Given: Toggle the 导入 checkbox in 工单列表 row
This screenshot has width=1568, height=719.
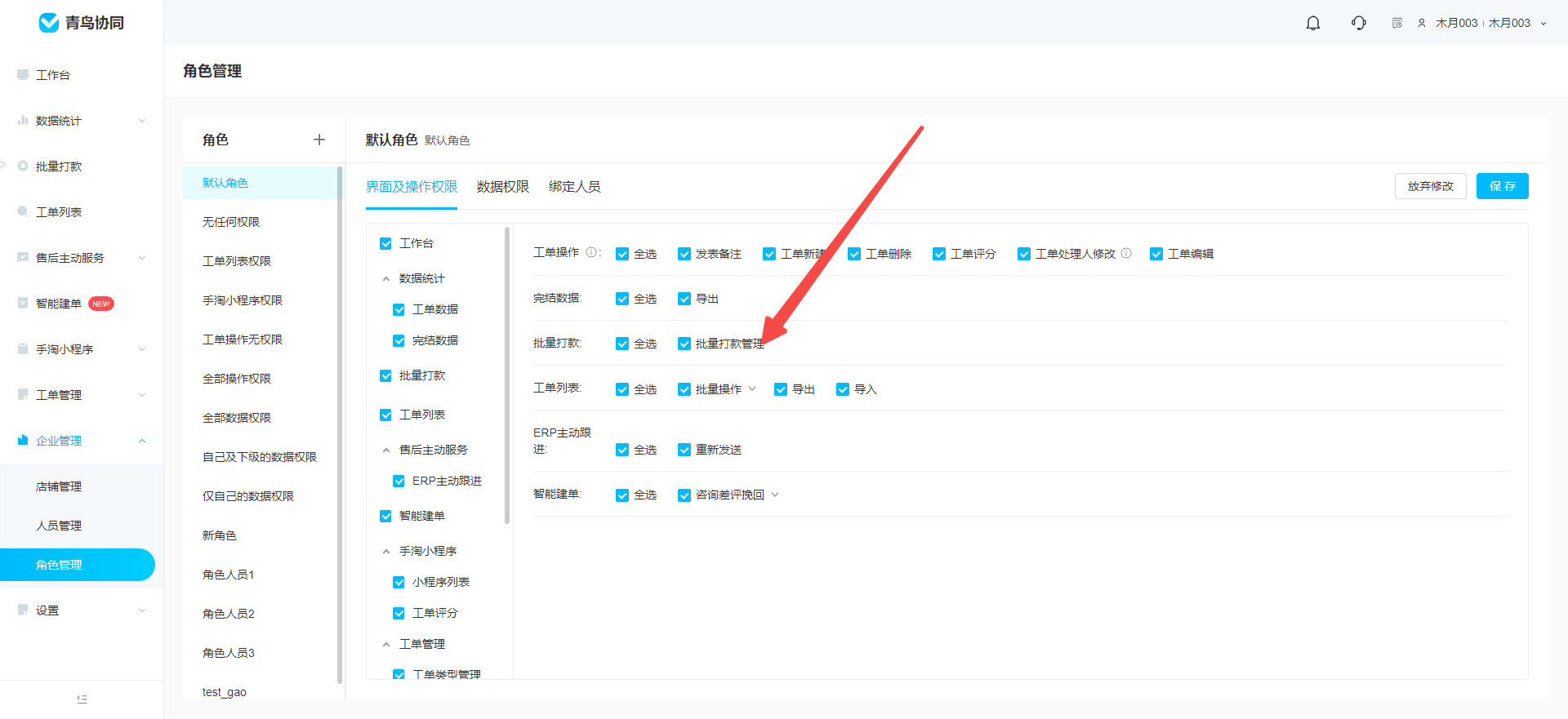Looking at the screenshot, I should click(x=843, y=389).
